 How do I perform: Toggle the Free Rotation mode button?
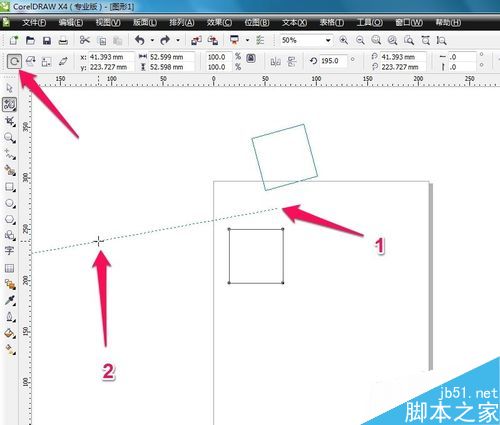(x=14, y=61)
